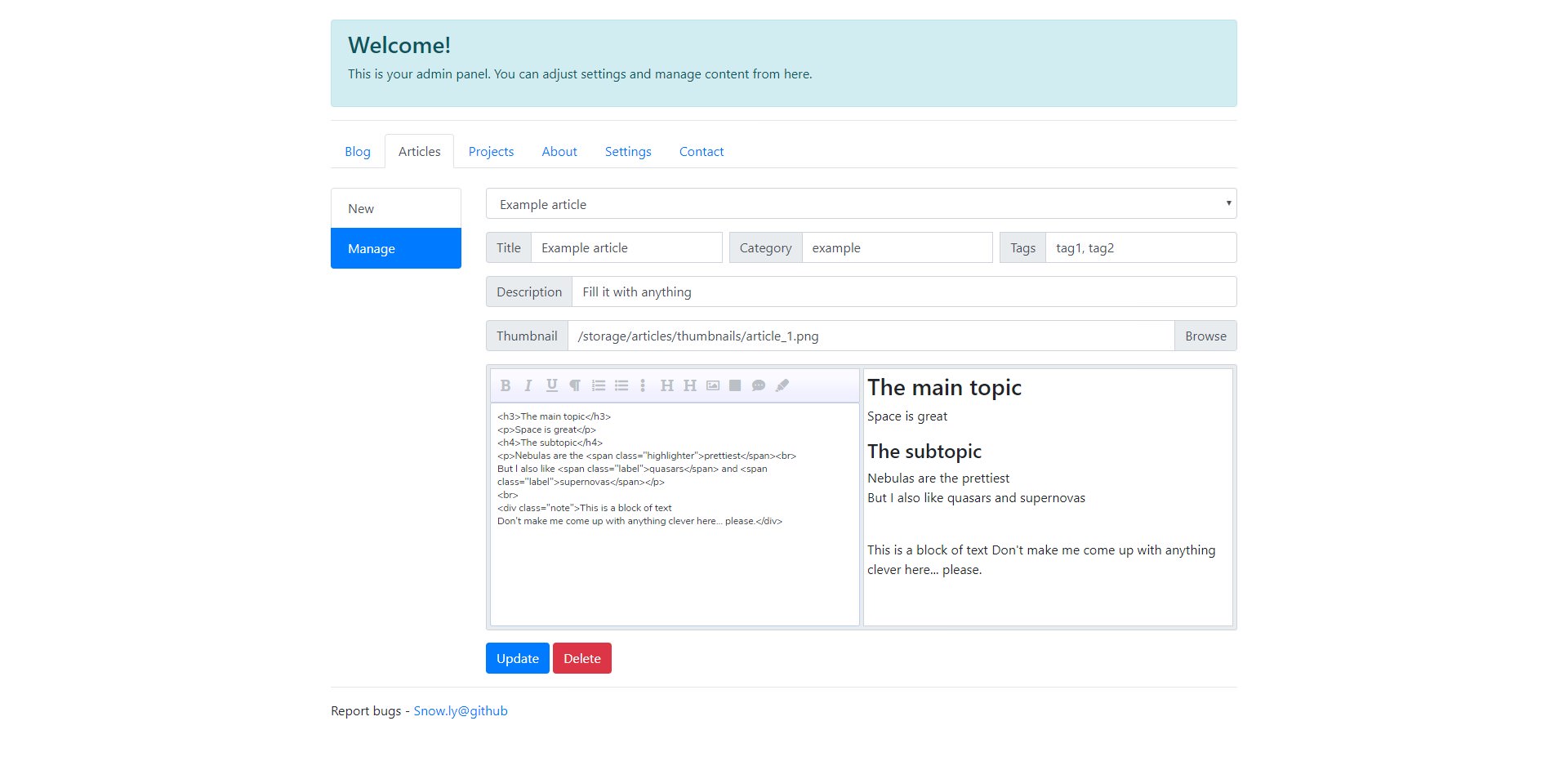Click the Category field label

point(766,247)
